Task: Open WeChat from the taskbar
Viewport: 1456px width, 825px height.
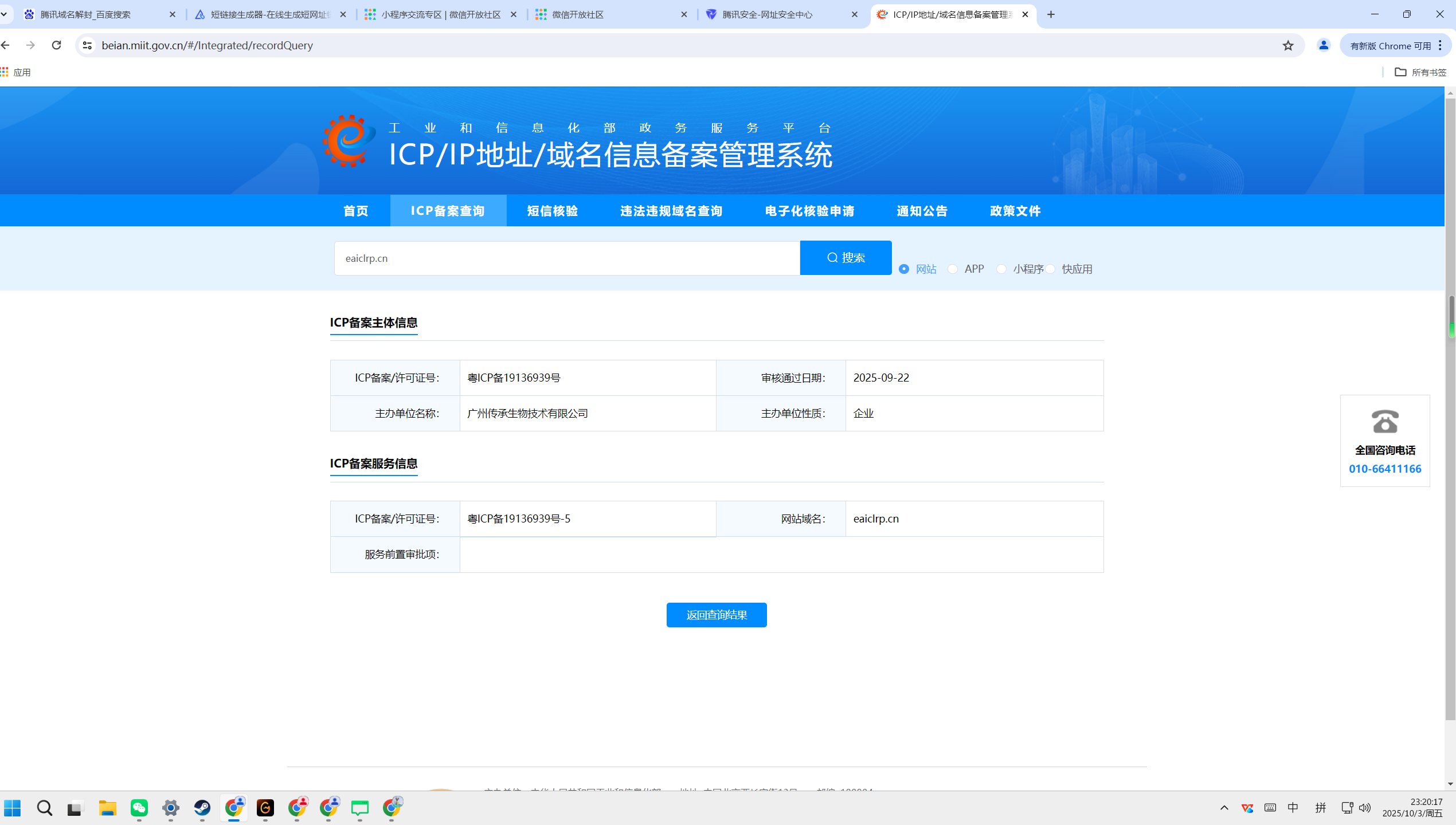Action: click(139, 808)
